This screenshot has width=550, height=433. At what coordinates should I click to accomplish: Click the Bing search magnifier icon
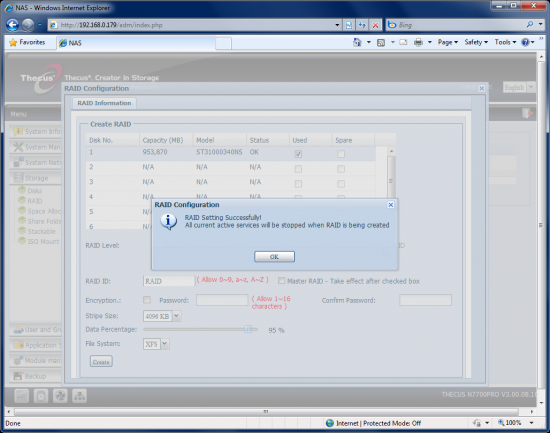pos(530,25)
